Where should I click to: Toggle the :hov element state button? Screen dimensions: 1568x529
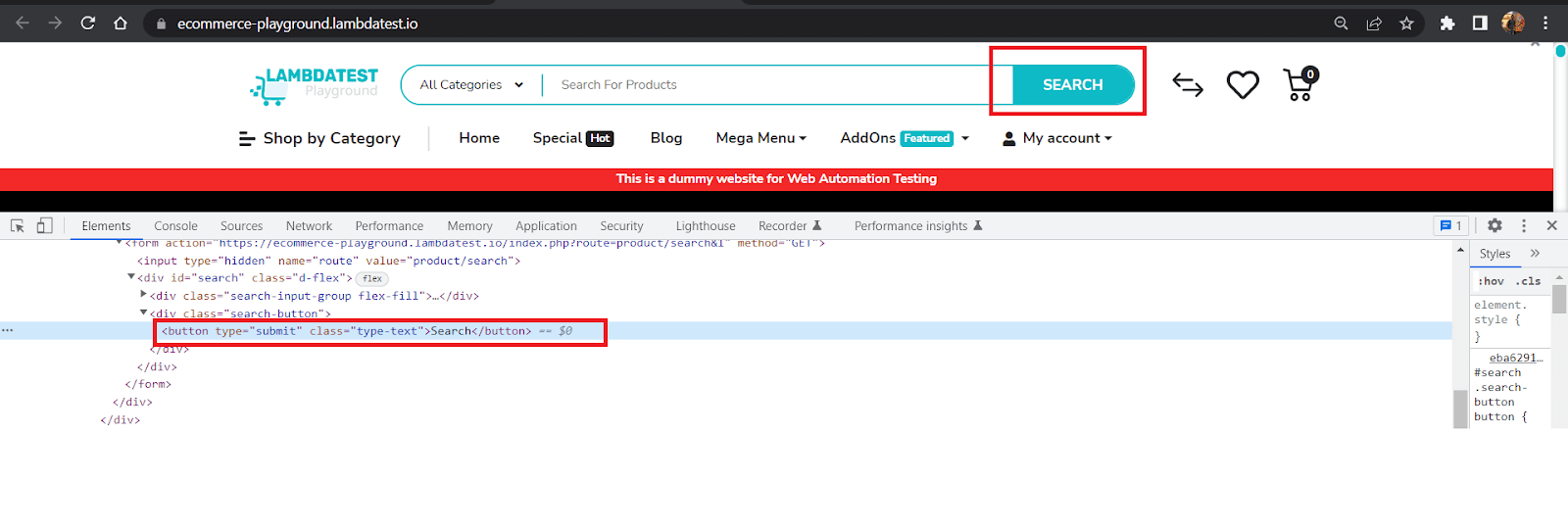(1491, 281)
